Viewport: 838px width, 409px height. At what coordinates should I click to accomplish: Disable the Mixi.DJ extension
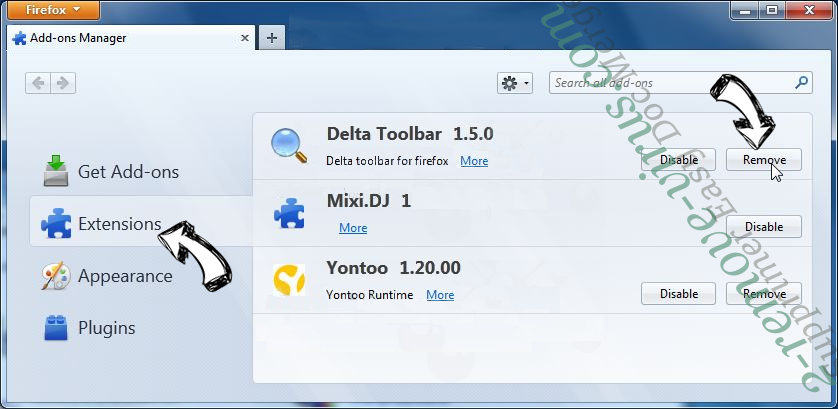[764, 227]
